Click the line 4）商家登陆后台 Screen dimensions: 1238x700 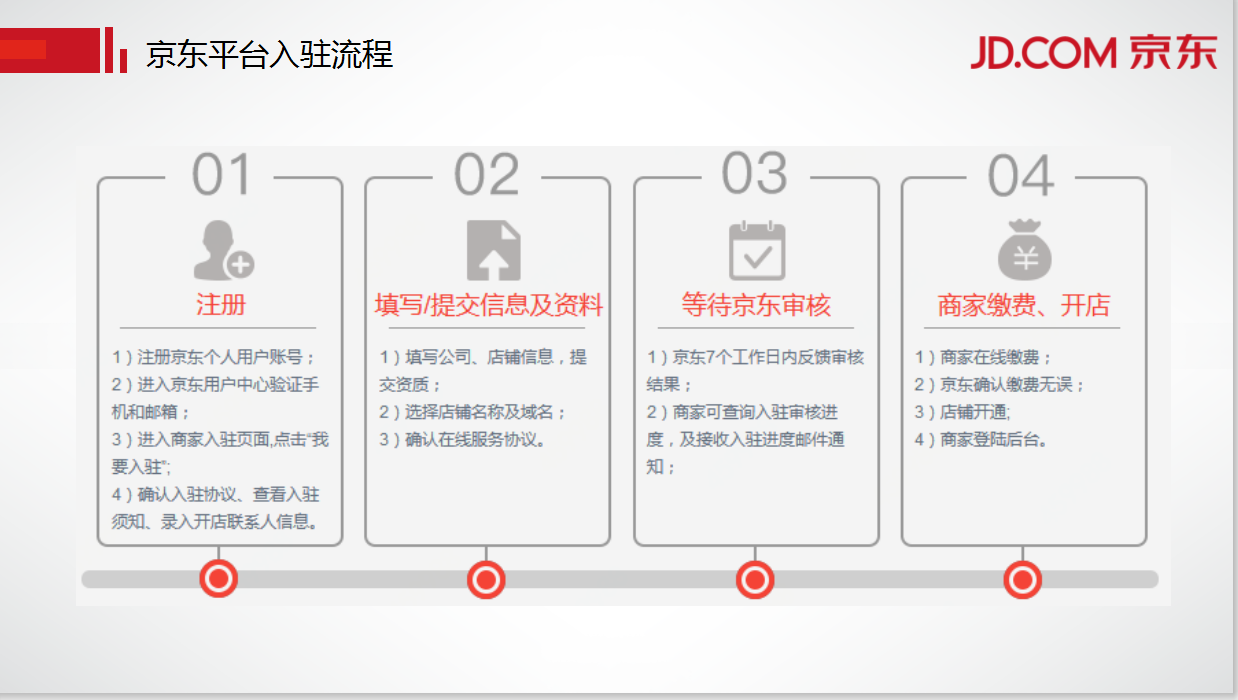point(981,439)
